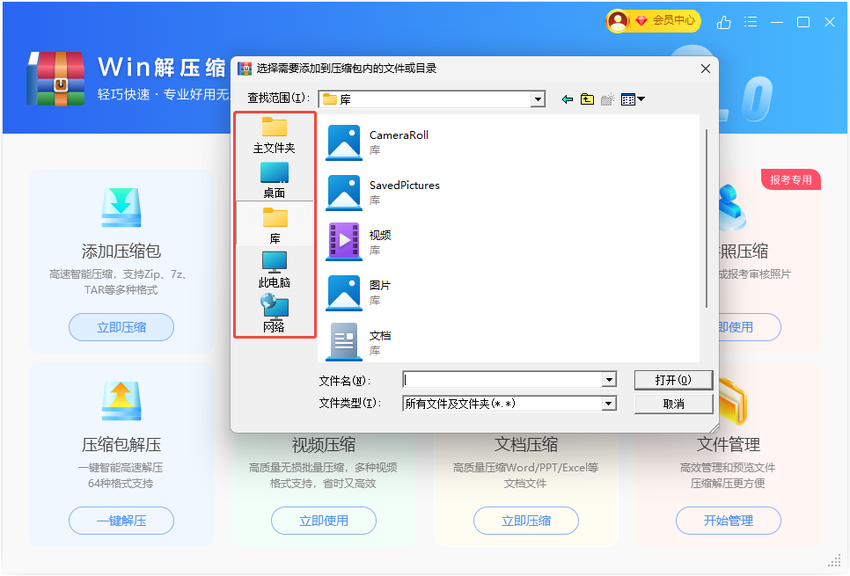850x576 pixels.
Task: Expand the 查找范围 location dropdown
Action: 538,99
